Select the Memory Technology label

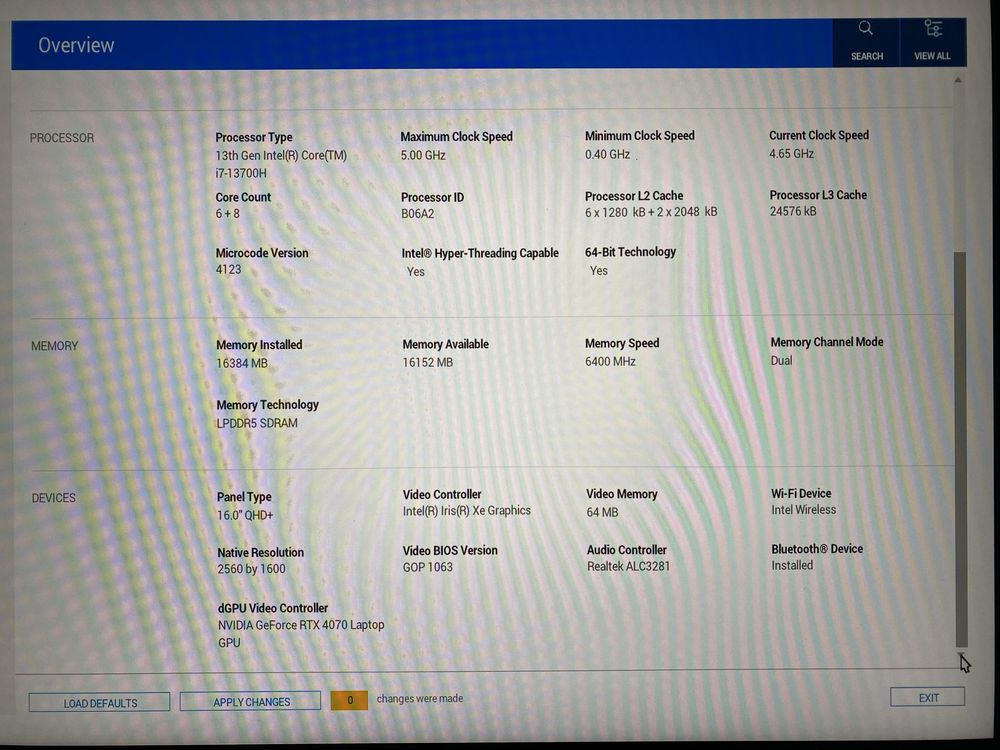click(x=267, y=405)
